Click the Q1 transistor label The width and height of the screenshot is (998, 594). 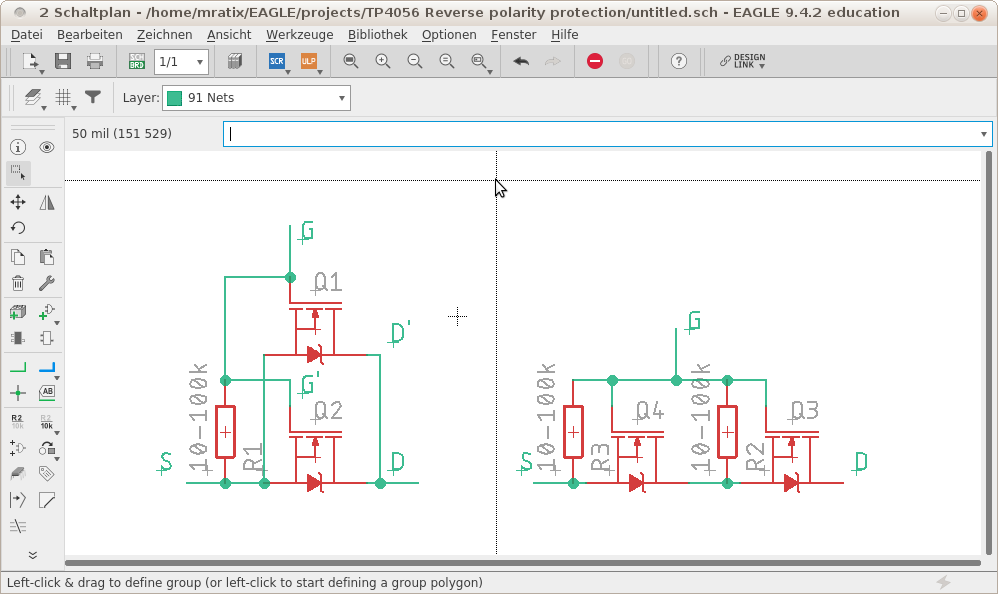coord(328,281)
